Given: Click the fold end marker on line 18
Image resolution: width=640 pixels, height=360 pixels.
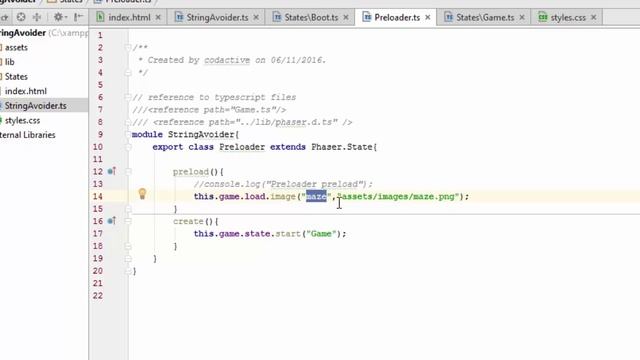Looking at the screenshot, I should coord(128,246).
